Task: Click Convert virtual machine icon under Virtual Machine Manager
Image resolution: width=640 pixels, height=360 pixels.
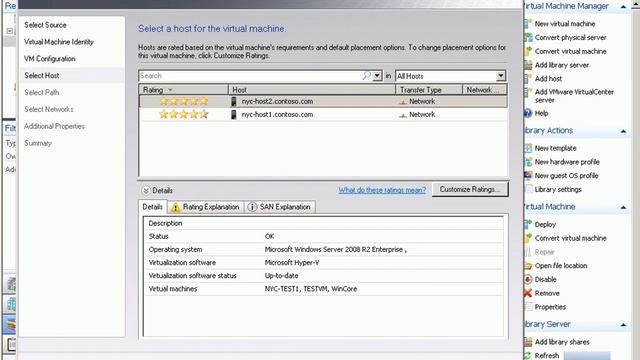Action: click(x=528, y=51)
